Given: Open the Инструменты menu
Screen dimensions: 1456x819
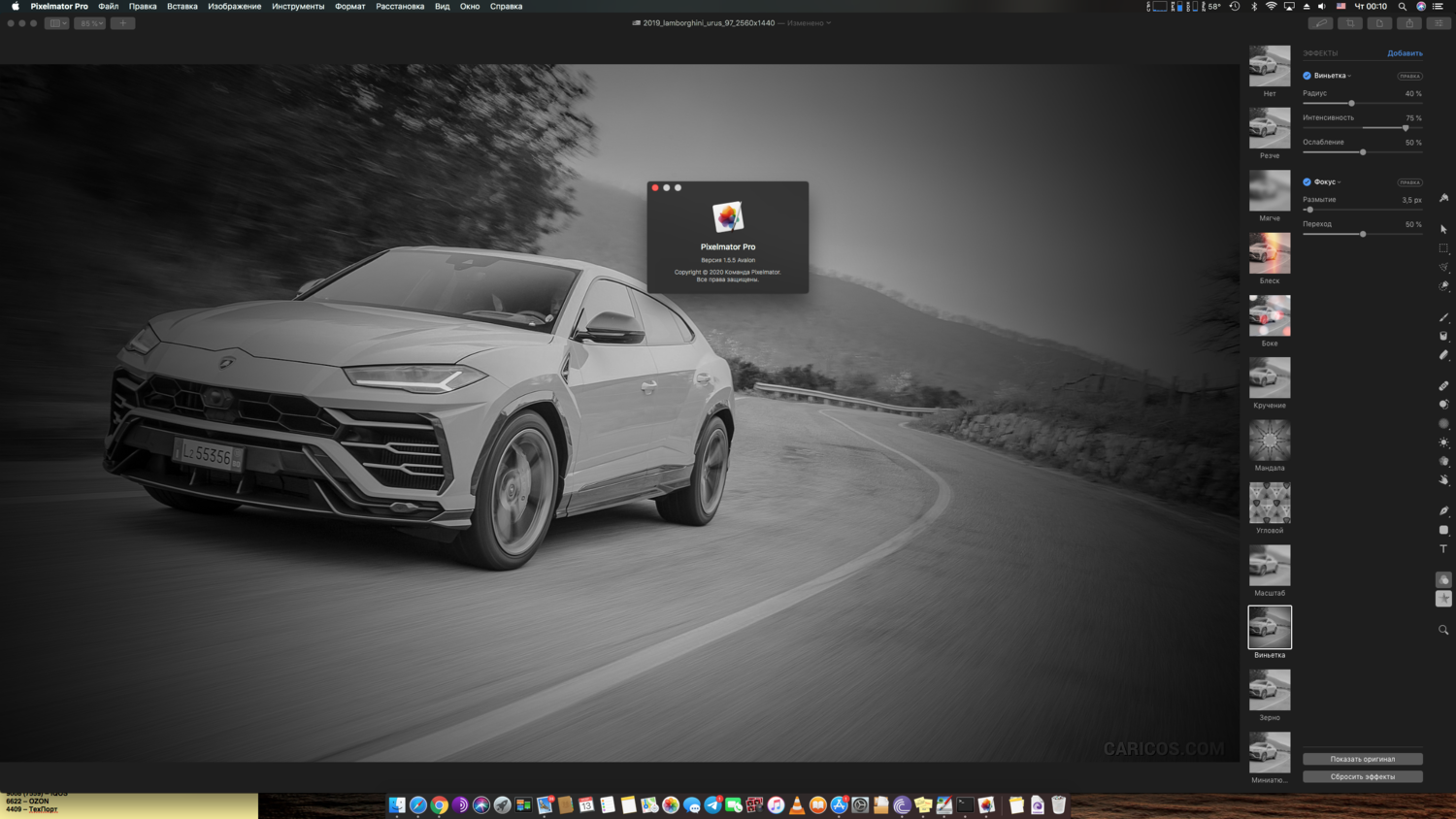Looking at the screenshot, I should 298,6.
